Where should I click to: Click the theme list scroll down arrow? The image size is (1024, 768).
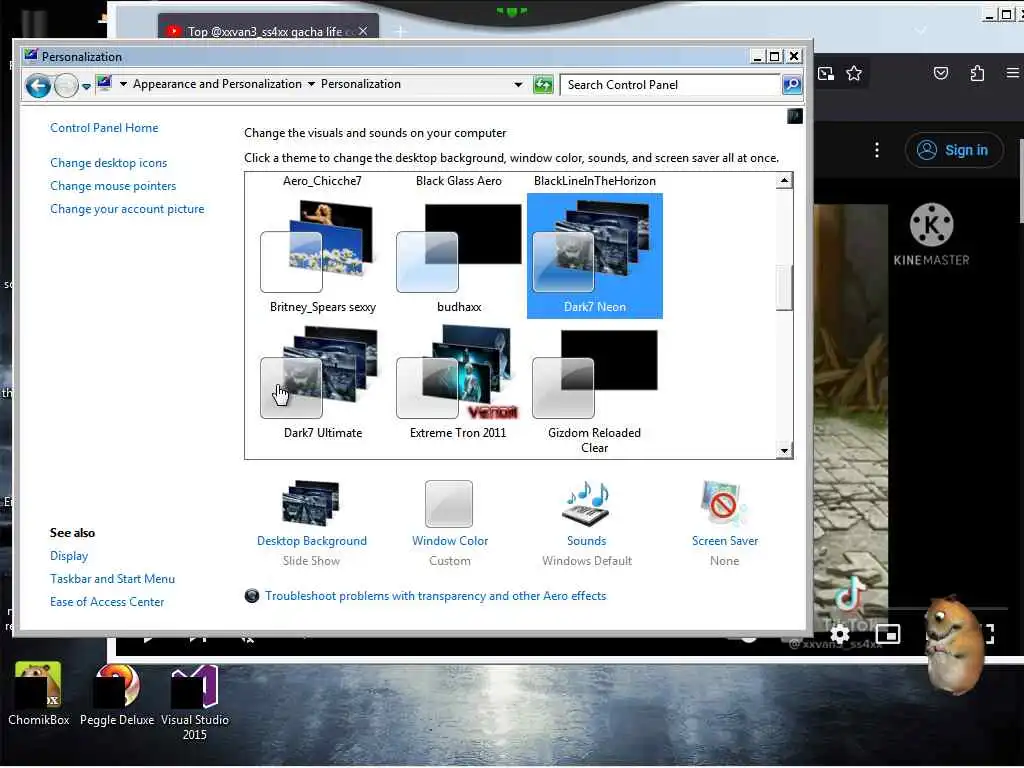784,450
